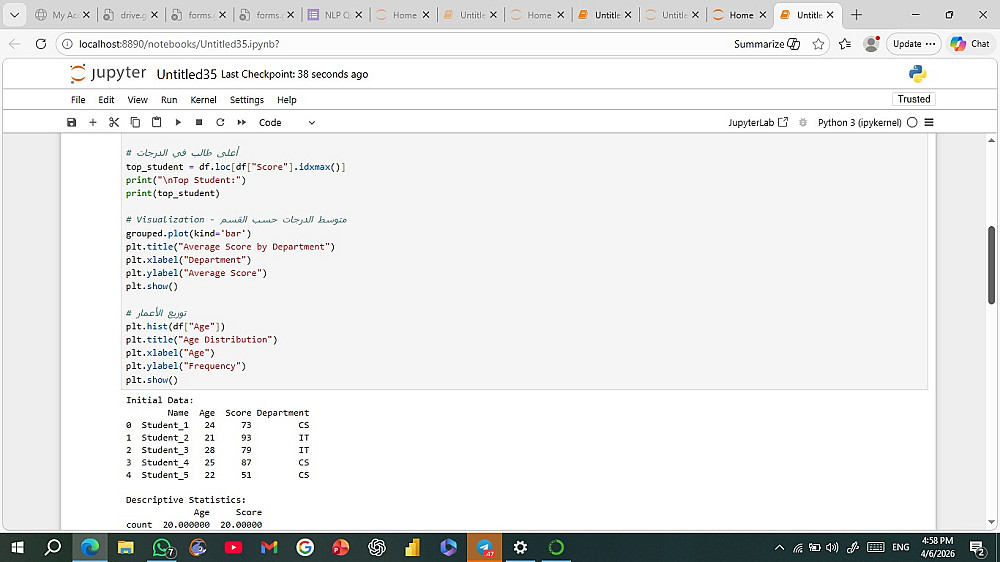Open the cell type Code dropdown
The height and width of the screenshot is (562, 1000).
tap(287, 122)
